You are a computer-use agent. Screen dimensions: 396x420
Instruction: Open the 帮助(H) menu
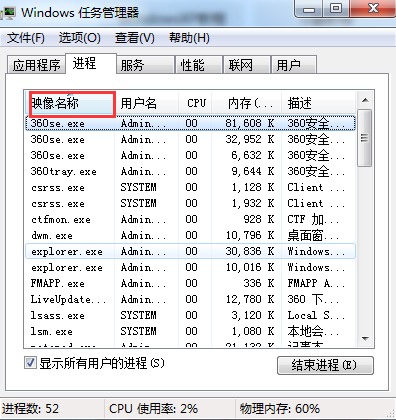(x=189, y=38)
